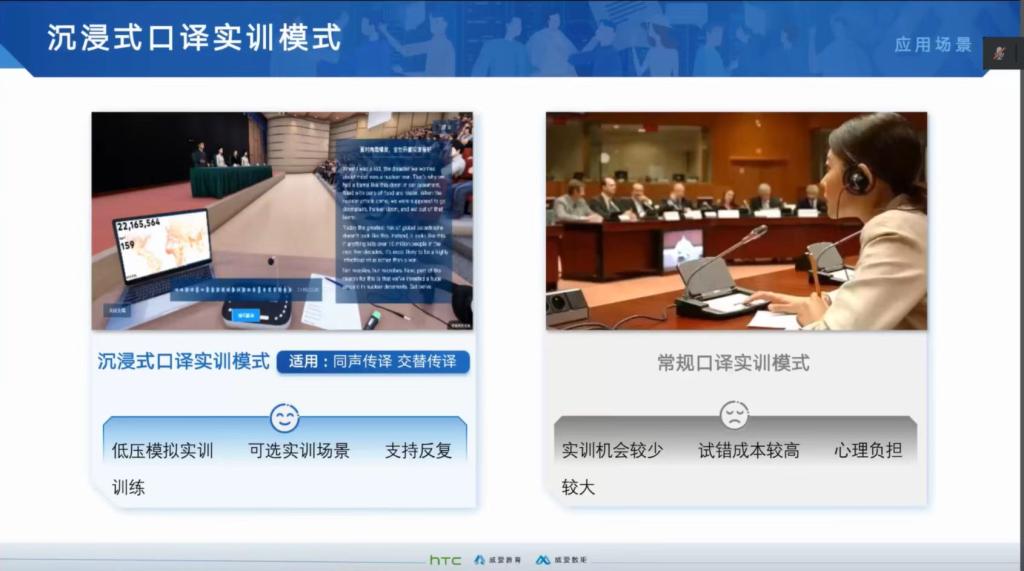Click the 应用场景 label in header
Viewport: 1024px width, 571px height.
coord(933,45)
